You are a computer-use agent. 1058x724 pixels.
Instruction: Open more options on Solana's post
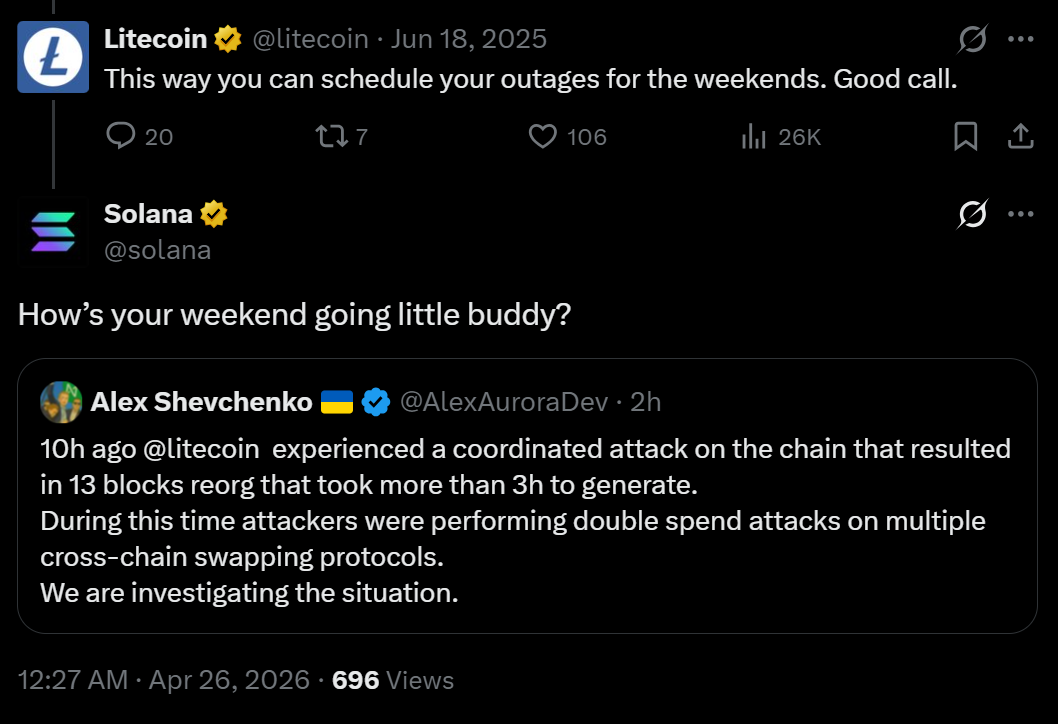click(1021, 213)
